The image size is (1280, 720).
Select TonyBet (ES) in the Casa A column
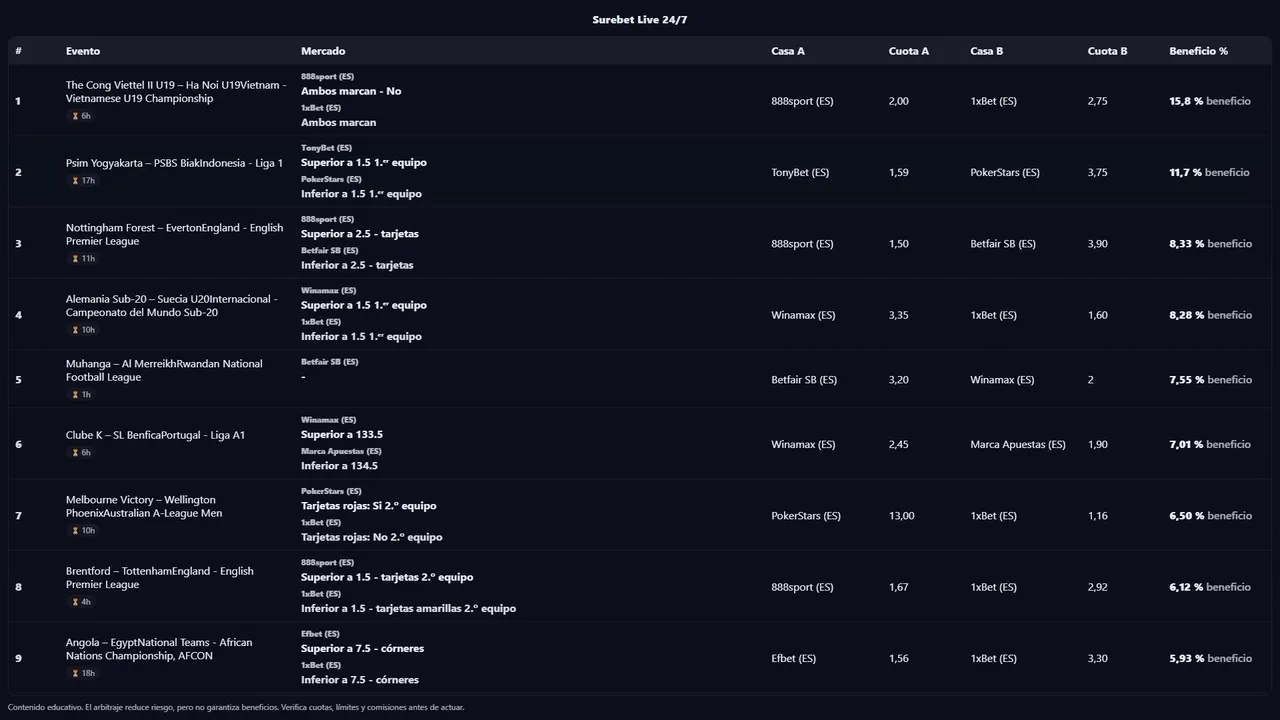point(800,173)
